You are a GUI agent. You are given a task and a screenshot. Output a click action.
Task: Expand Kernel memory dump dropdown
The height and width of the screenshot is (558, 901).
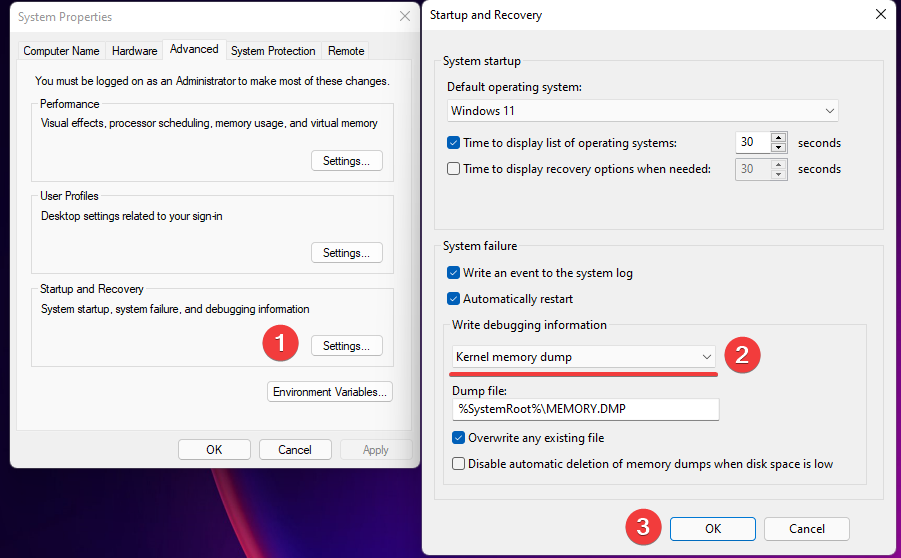[583, 357]
